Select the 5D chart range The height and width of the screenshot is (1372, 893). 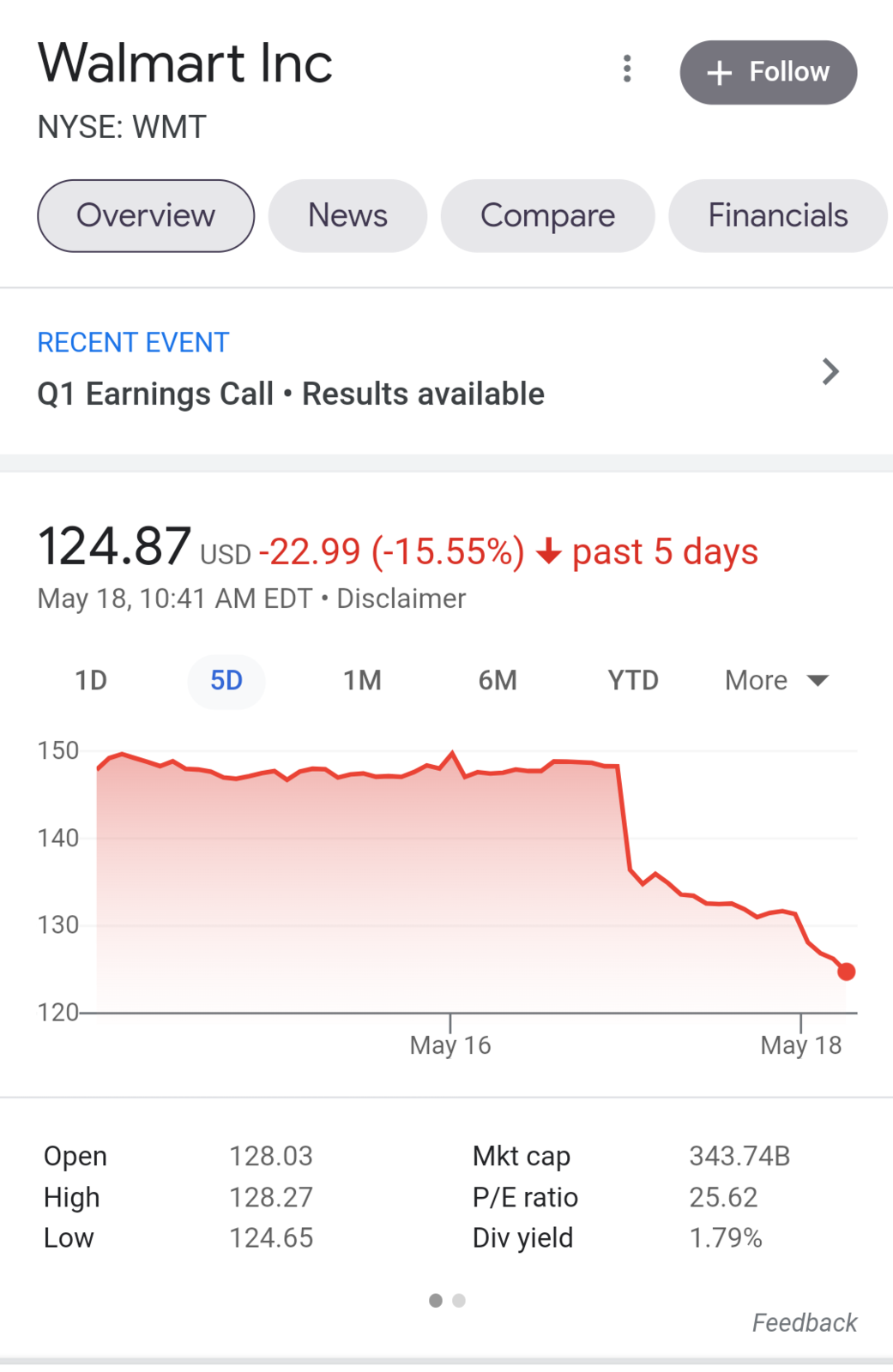(x=226, y=681)
